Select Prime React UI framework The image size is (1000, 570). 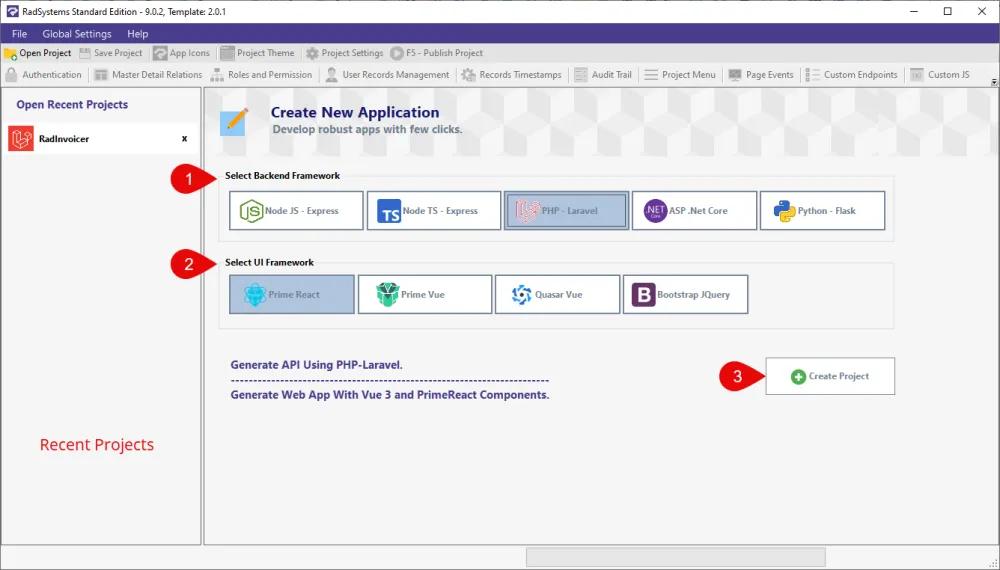pos(291,294)
